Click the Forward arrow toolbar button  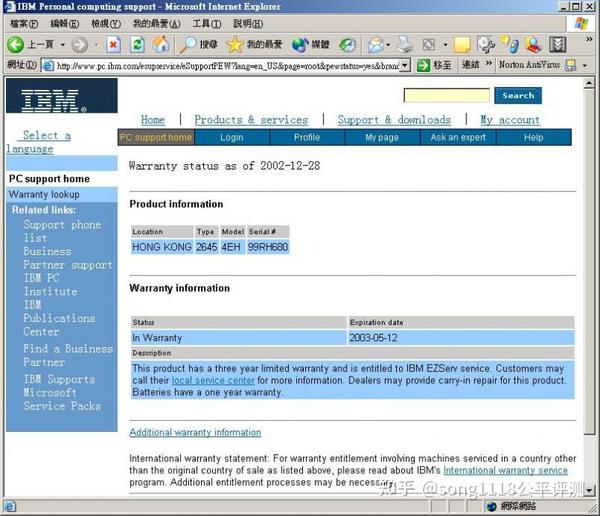tap(80, 45)
